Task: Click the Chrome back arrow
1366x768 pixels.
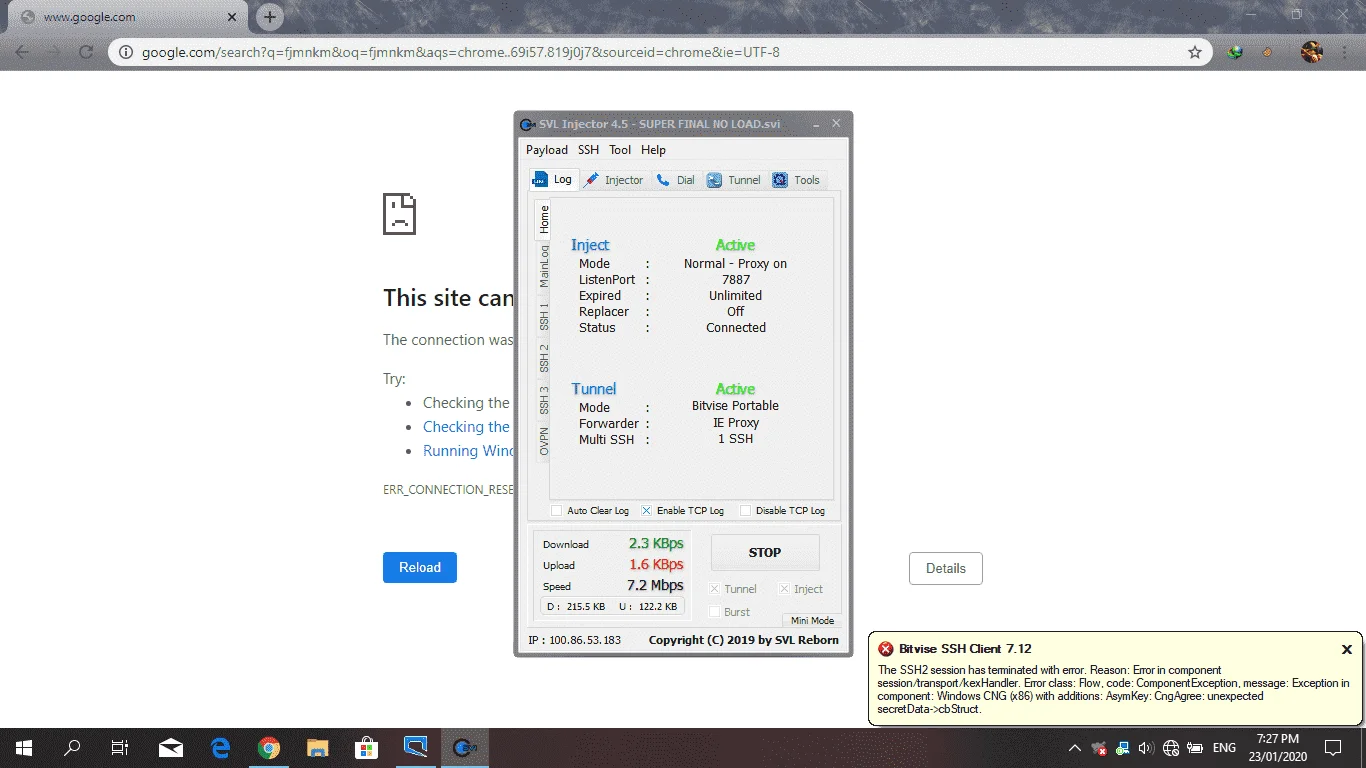Action: coord(22,52)
